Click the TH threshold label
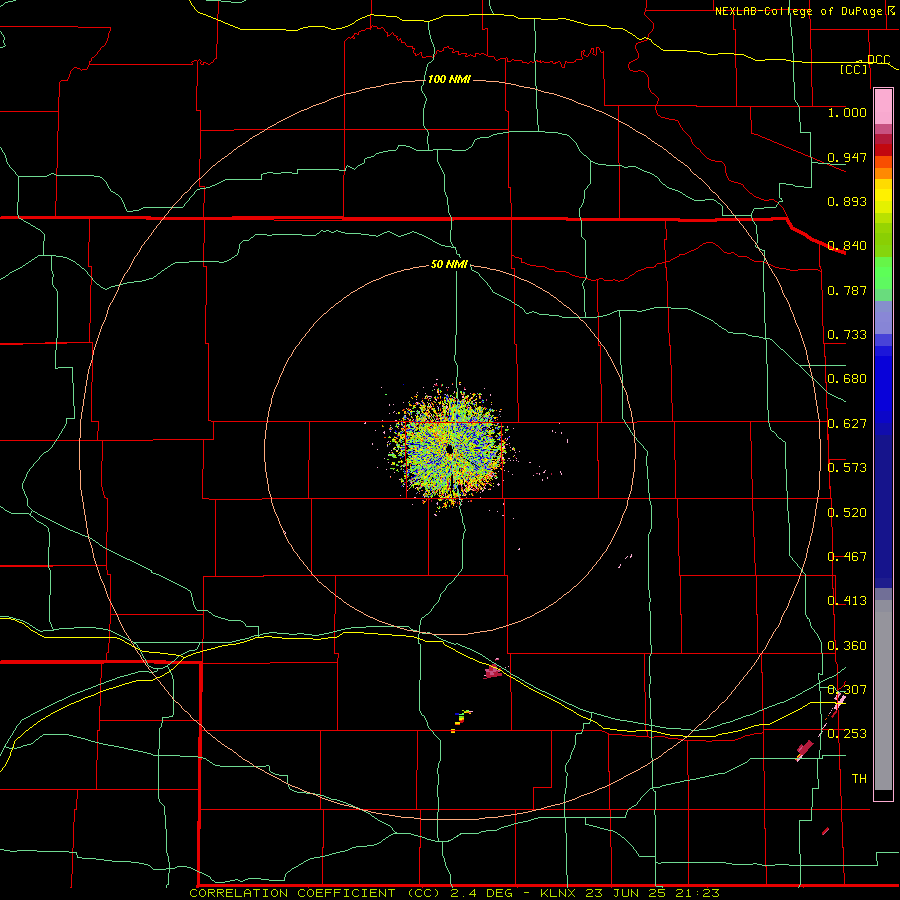Viewport: 900px width, 900px height. point(859,779)
